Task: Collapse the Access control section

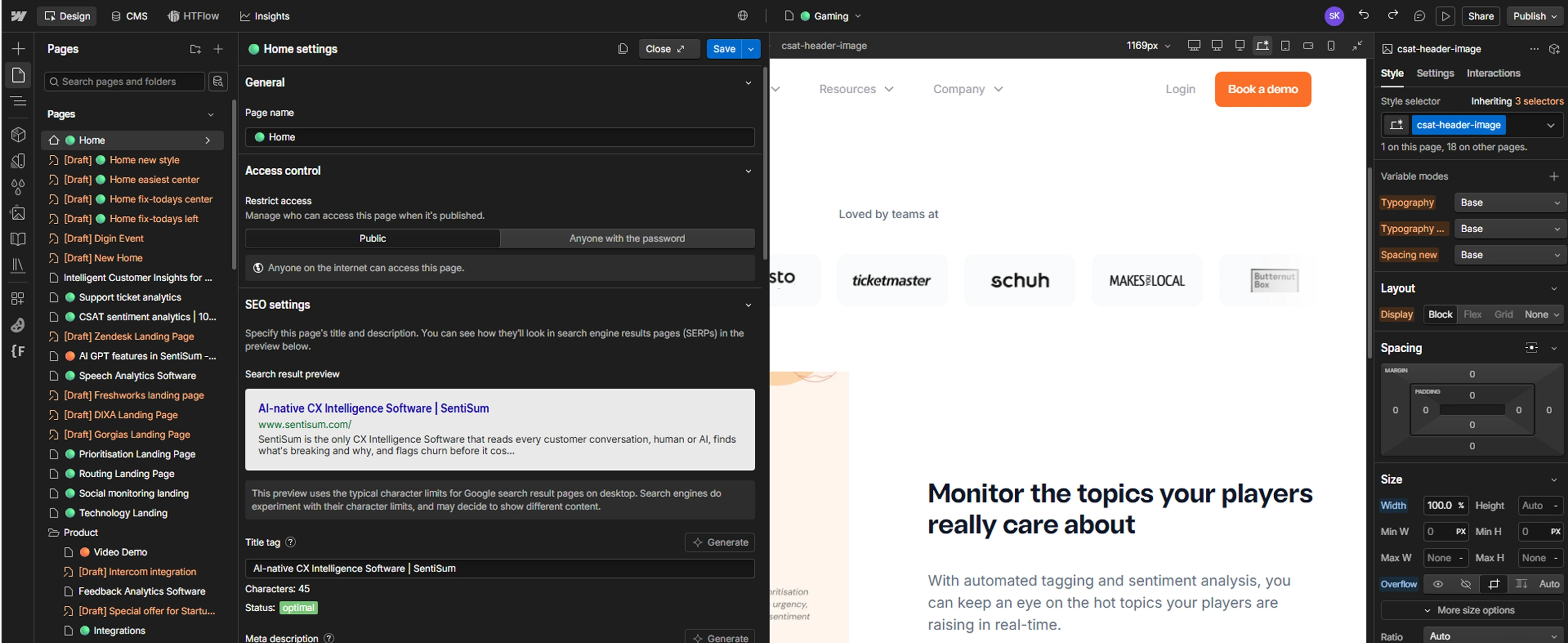Action: pos(748,171)
